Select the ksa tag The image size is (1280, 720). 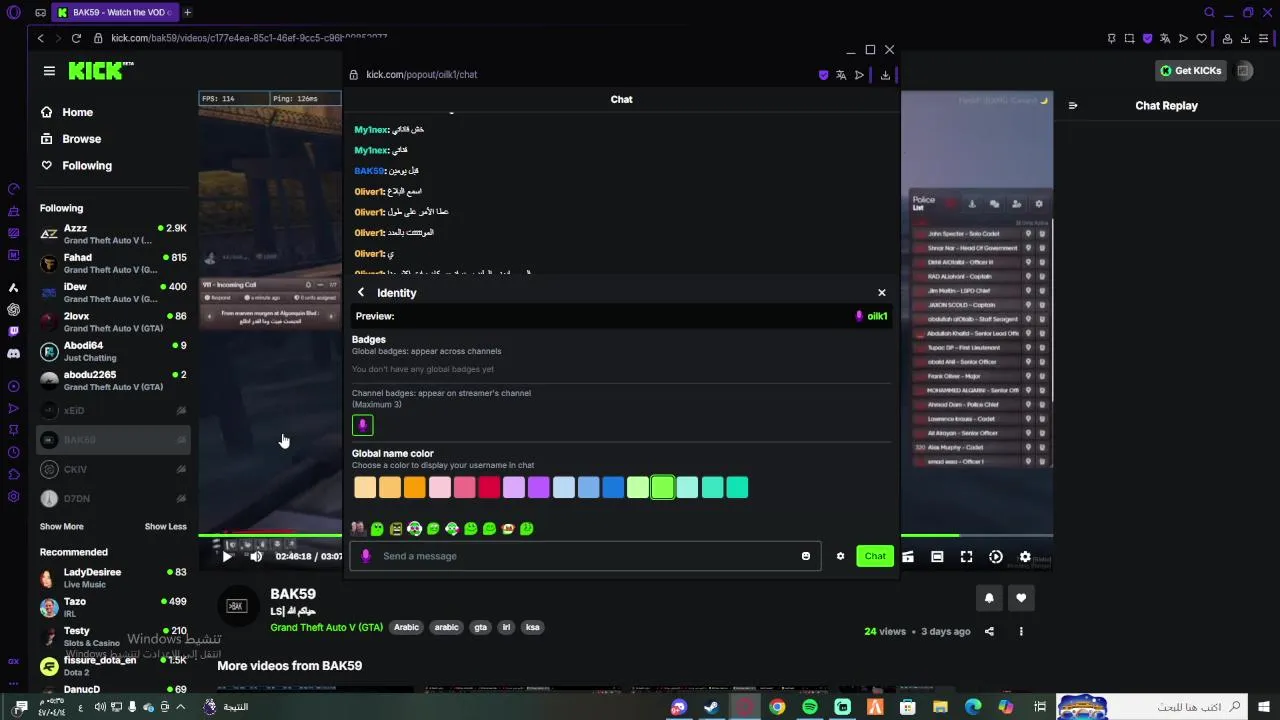click(x=532, y=628)
